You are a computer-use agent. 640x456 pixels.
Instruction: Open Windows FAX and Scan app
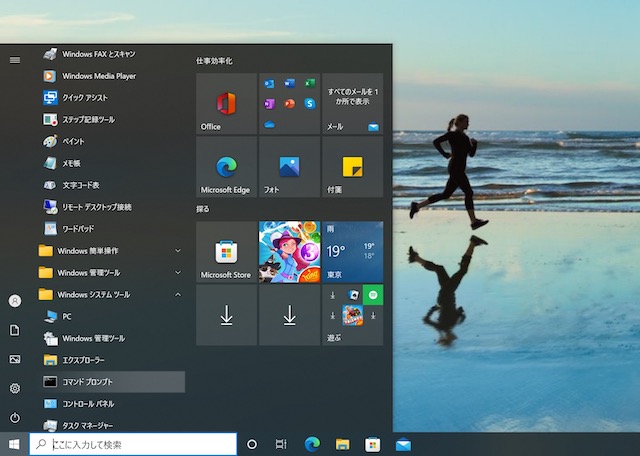click(110, 54)
